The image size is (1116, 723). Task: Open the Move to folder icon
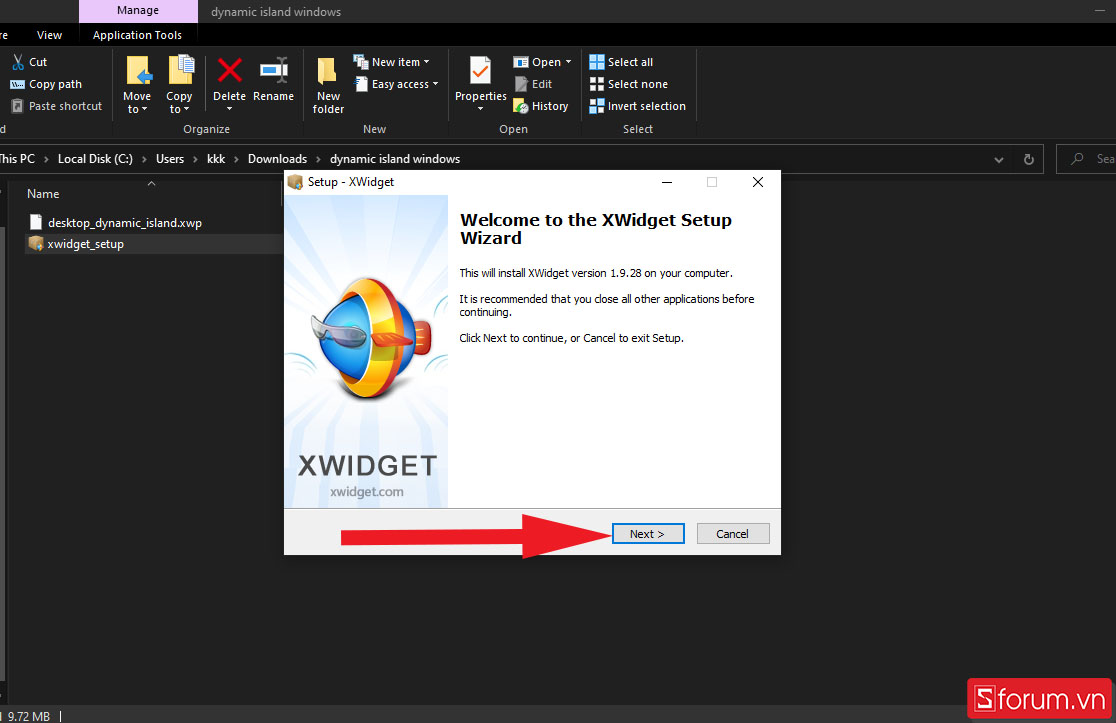click(138, 72)
